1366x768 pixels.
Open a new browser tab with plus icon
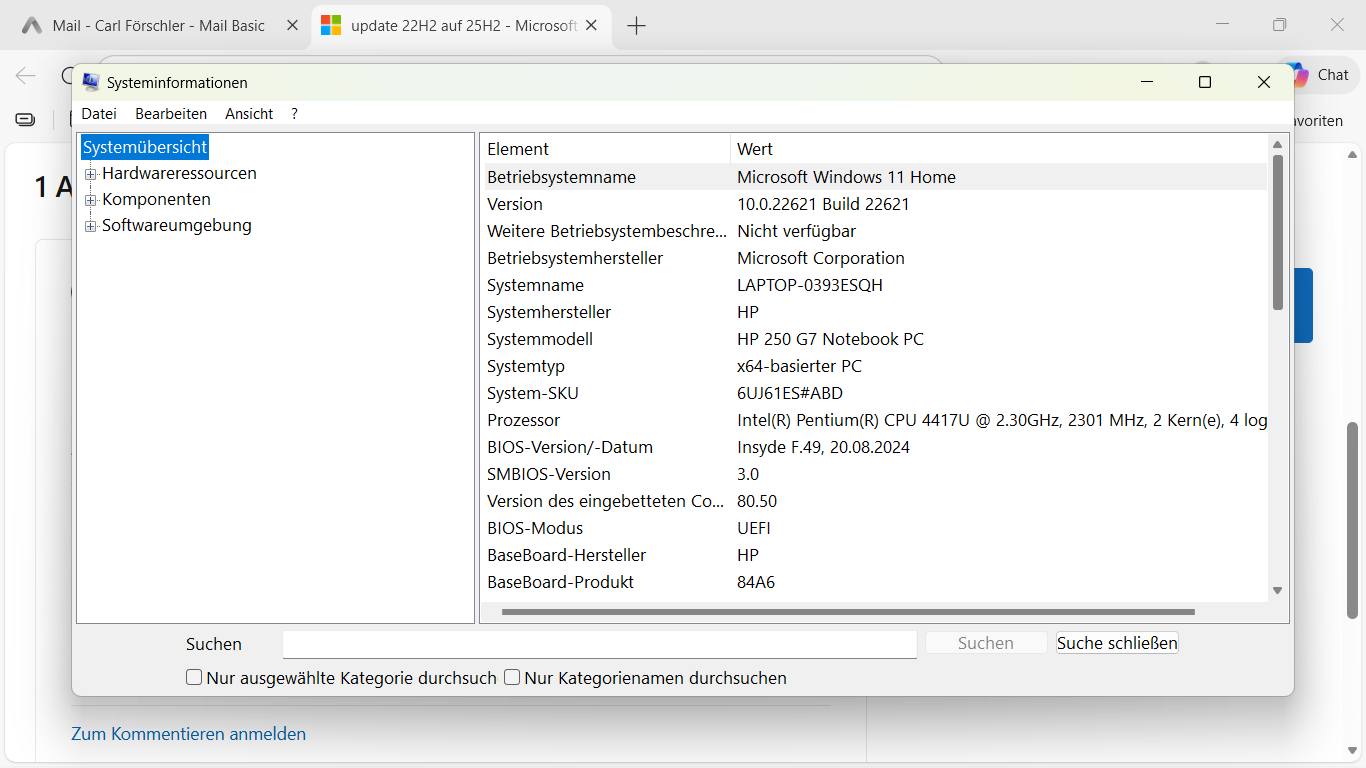(636, 26)
